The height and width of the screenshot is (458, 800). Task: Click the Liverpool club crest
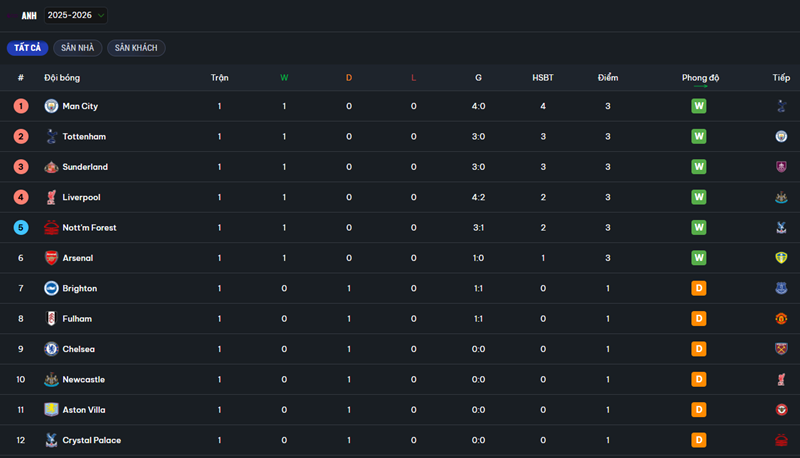point(51,197)
